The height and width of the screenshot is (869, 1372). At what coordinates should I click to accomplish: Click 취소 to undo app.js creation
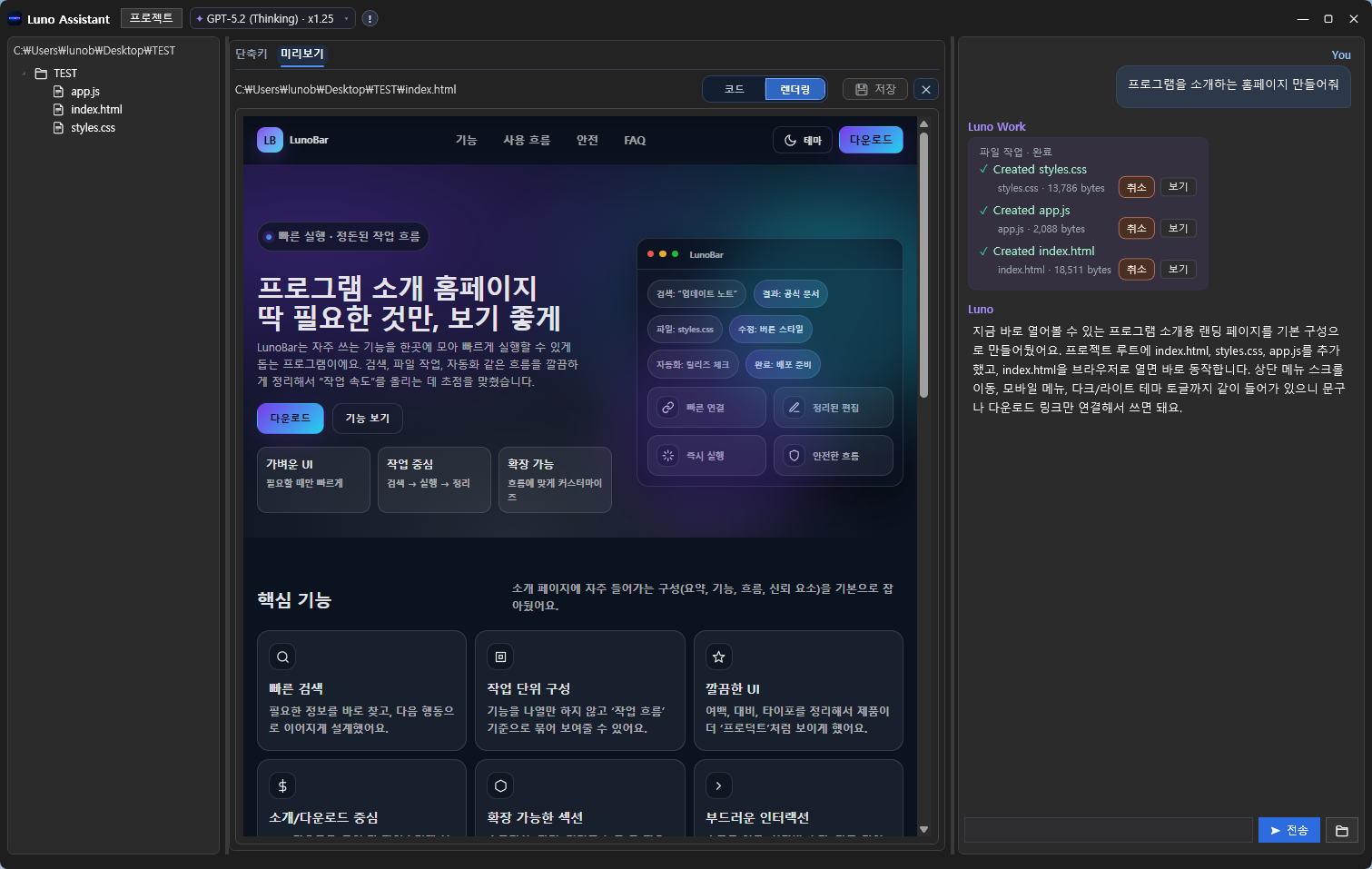coord(1136,228)
